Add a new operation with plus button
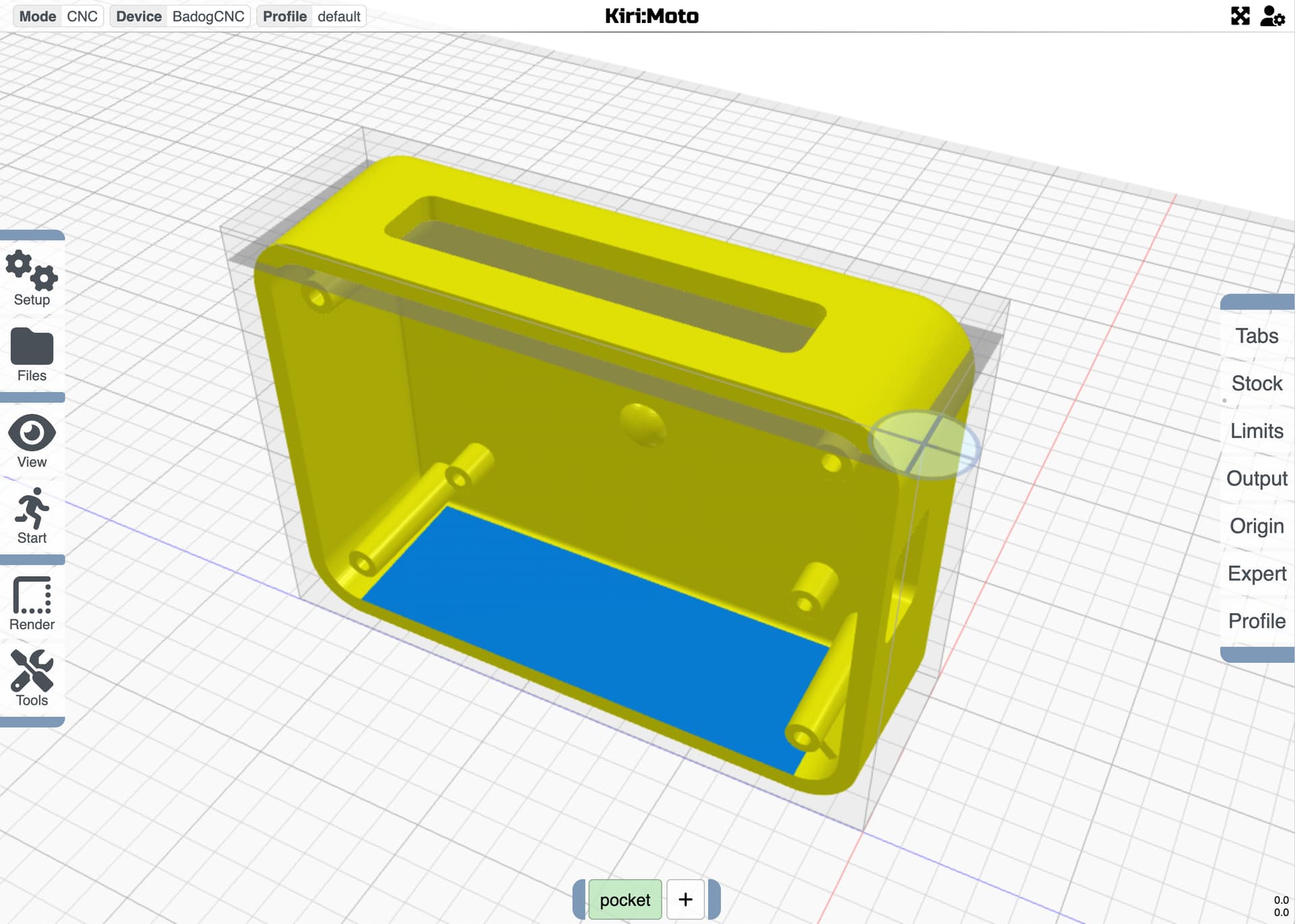 point(685,900)
